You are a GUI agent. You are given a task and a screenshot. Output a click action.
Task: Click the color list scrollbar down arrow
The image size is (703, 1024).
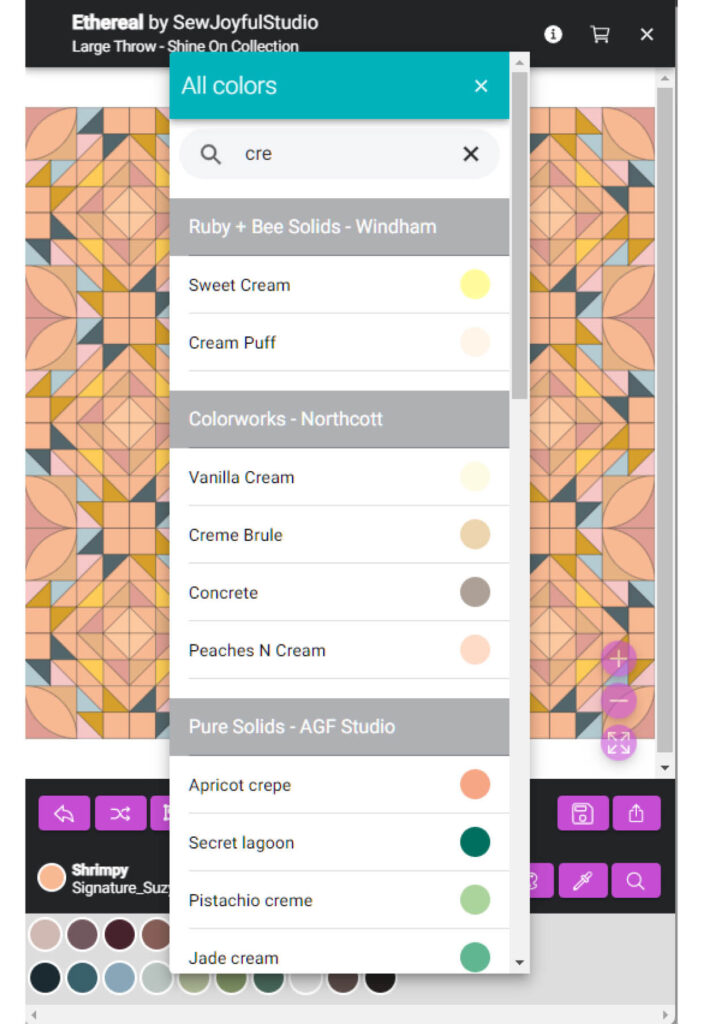(x=520, y=962)
